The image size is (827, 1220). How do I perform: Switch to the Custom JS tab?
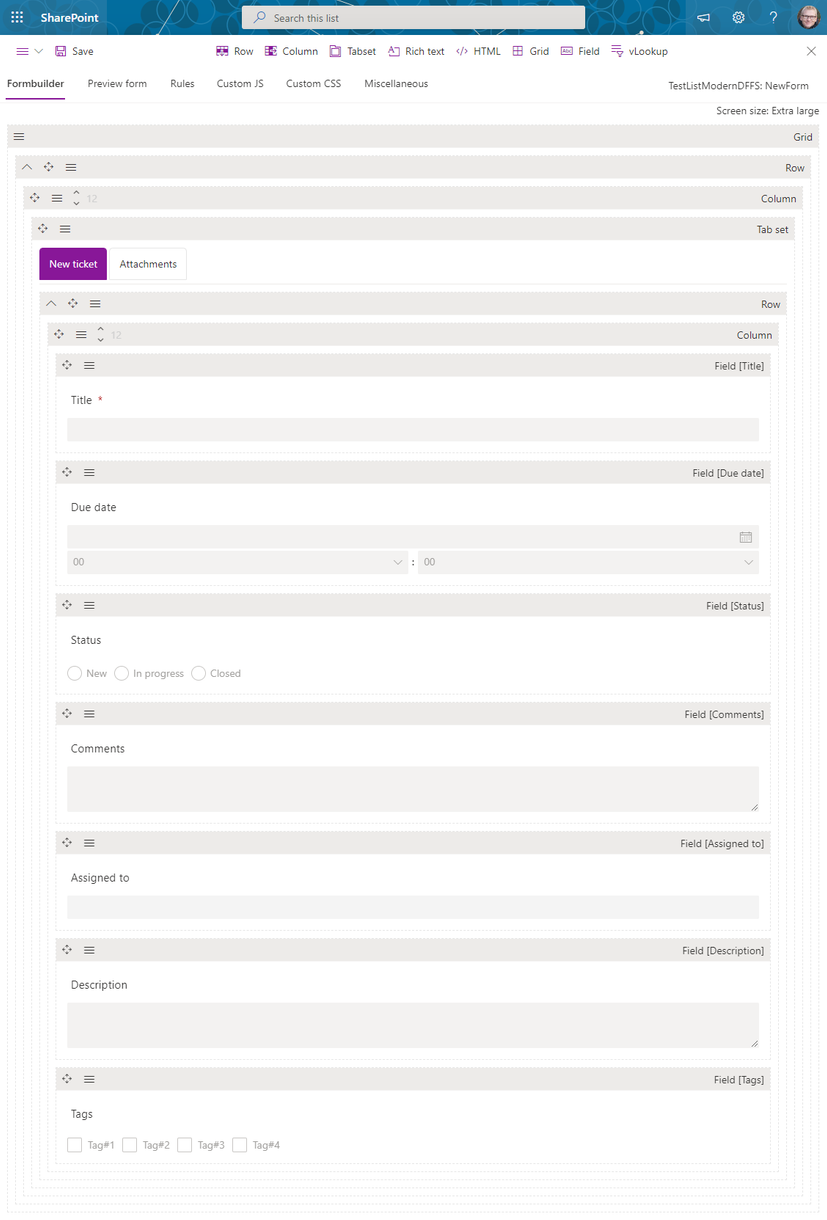click(240, 84)
